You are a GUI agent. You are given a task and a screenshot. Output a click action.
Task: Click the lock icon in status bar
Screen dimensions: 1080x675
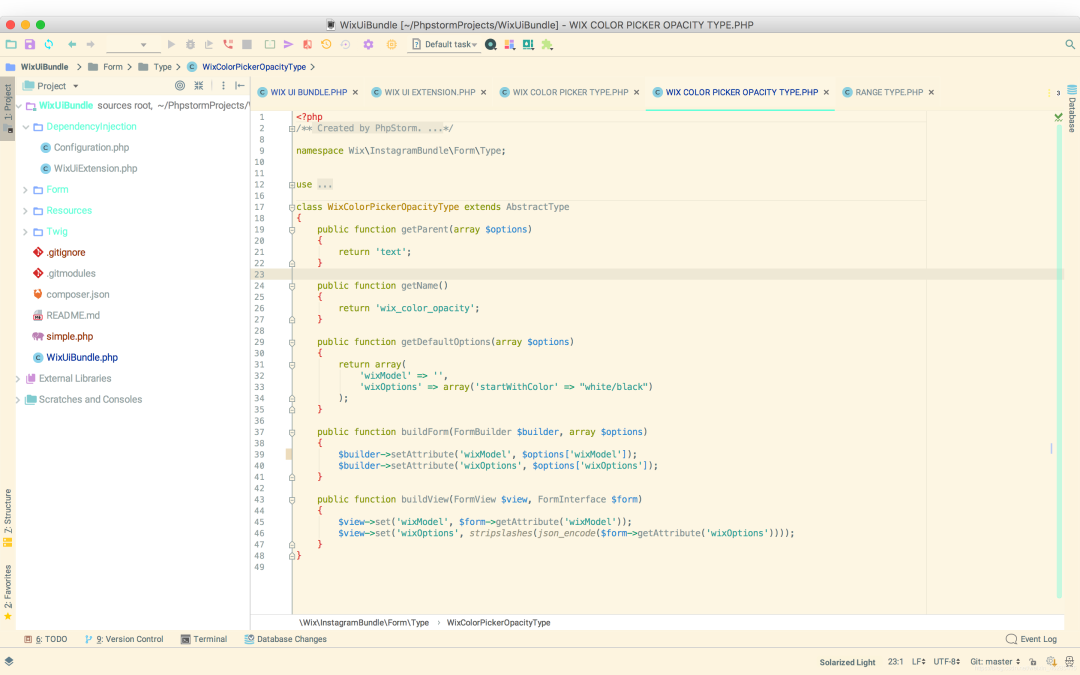tap(1032, 661)
